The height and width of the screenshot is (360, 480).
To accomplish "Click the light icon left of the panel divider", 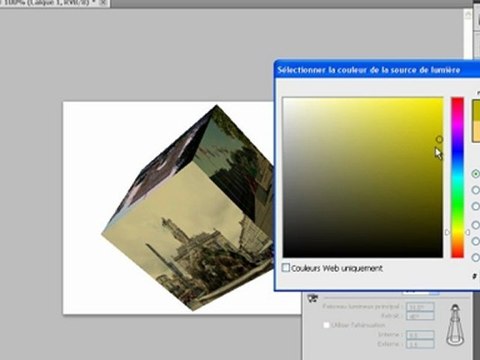I will click(x=312, y=298).
